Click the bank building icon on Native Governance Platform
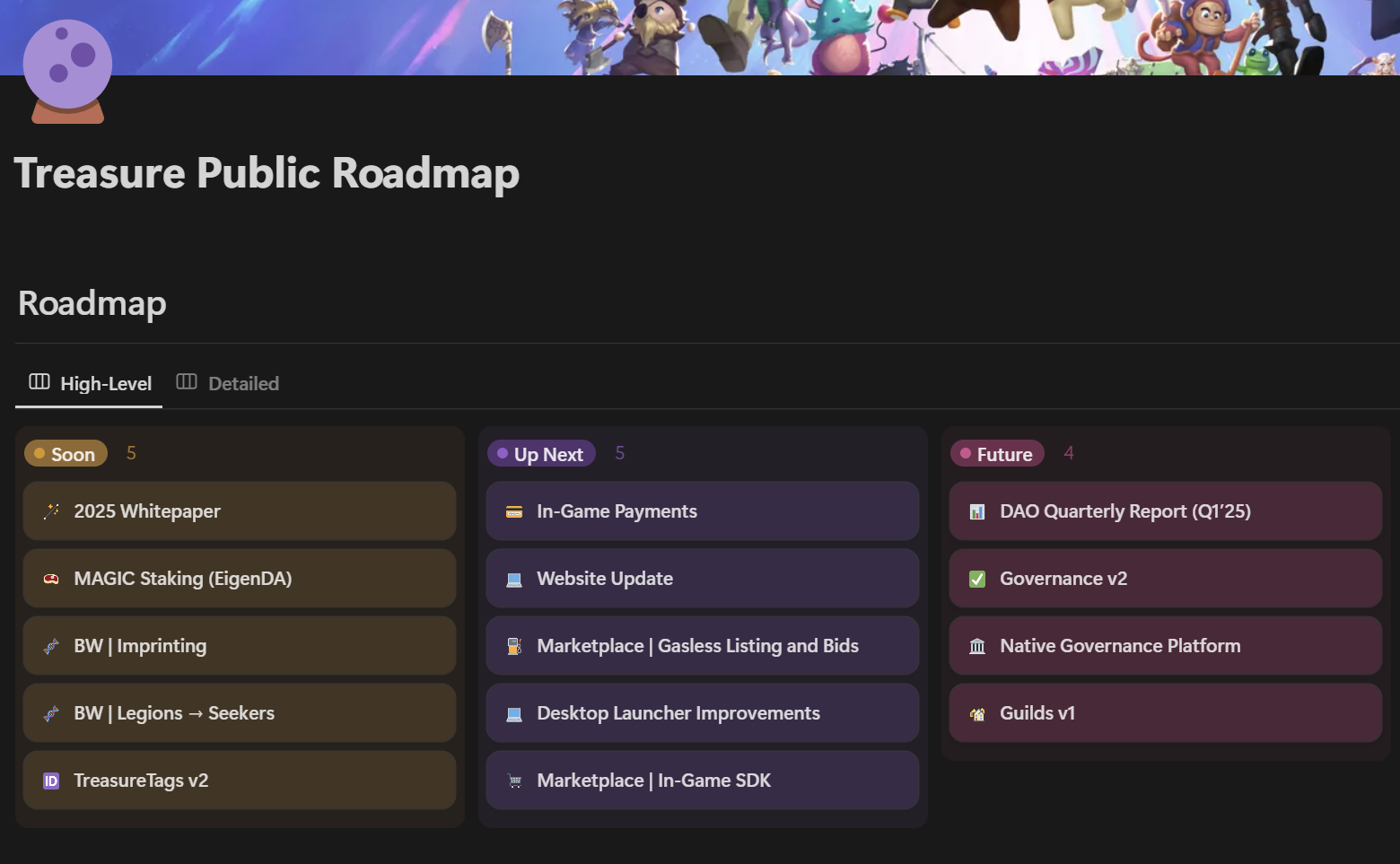This screenshot has width=1400, height=864. (x=977, y=646)
